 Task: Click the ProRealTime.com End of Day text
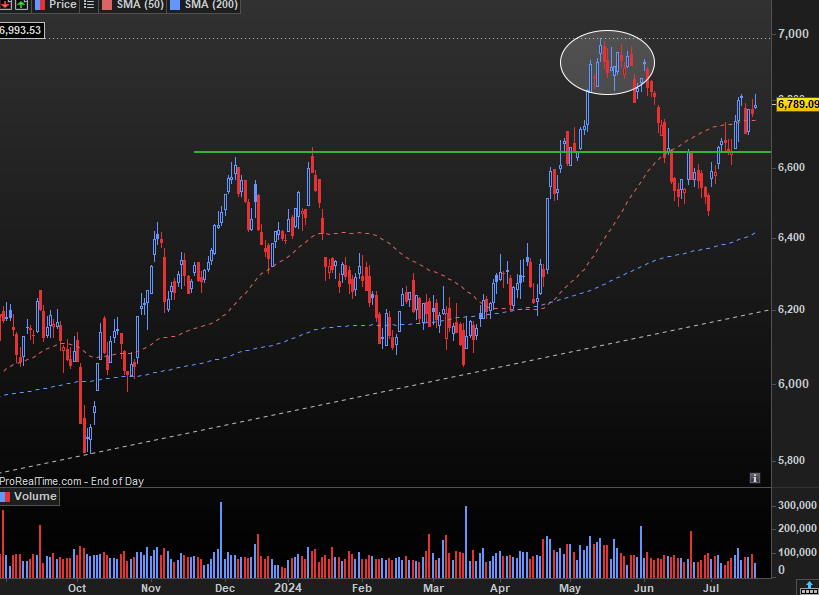click(72, 481)
